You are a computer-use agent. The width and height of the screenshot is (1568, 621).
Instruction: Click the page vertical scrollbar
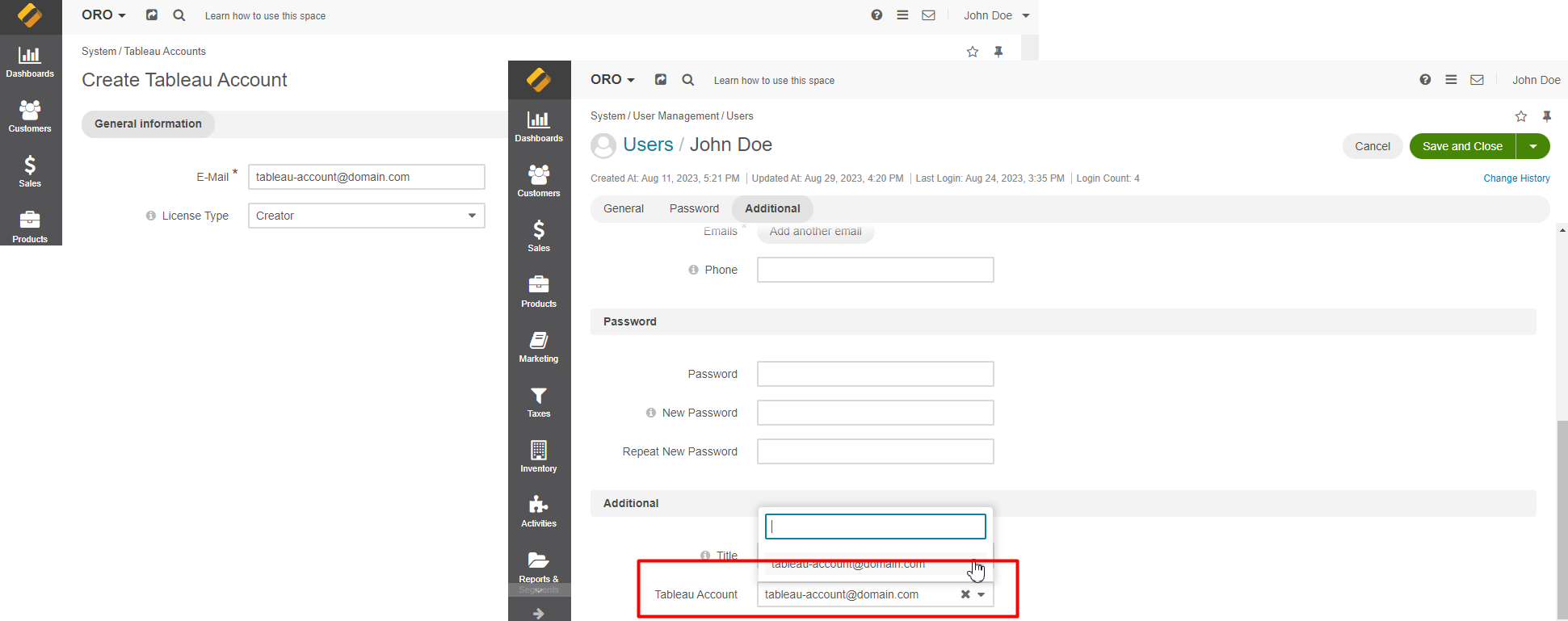1562,517
